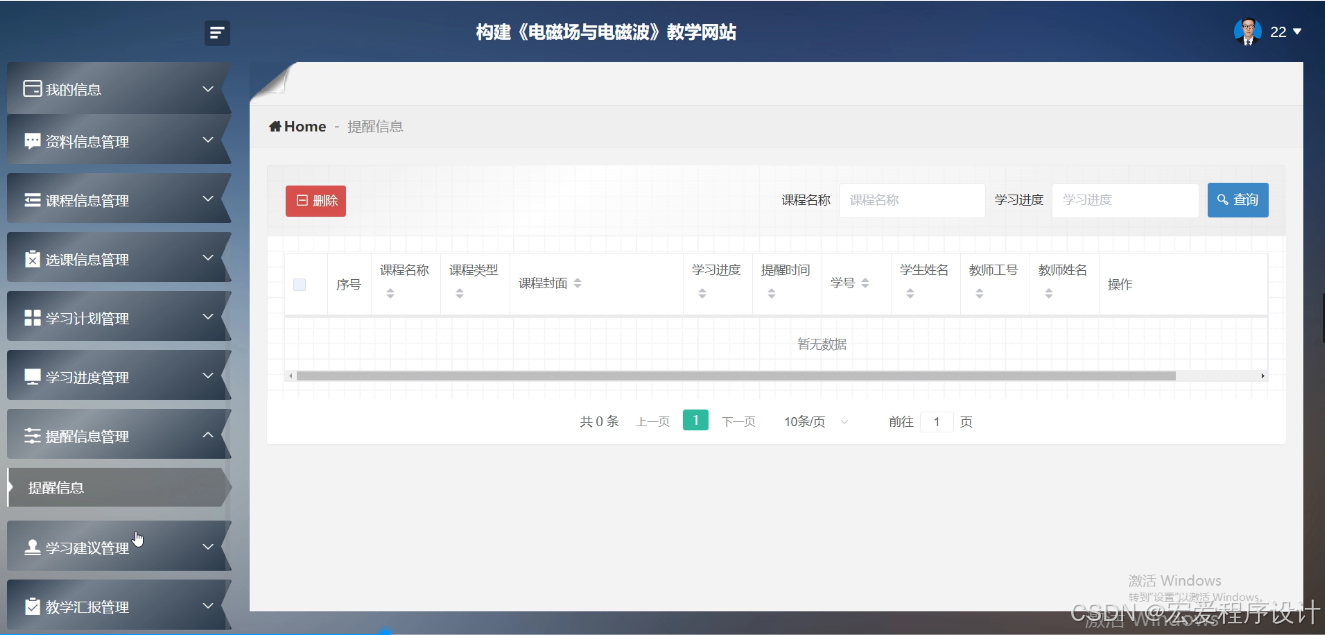Expand 学习计划管理 chevron
1325x635 pixels.
208,317
